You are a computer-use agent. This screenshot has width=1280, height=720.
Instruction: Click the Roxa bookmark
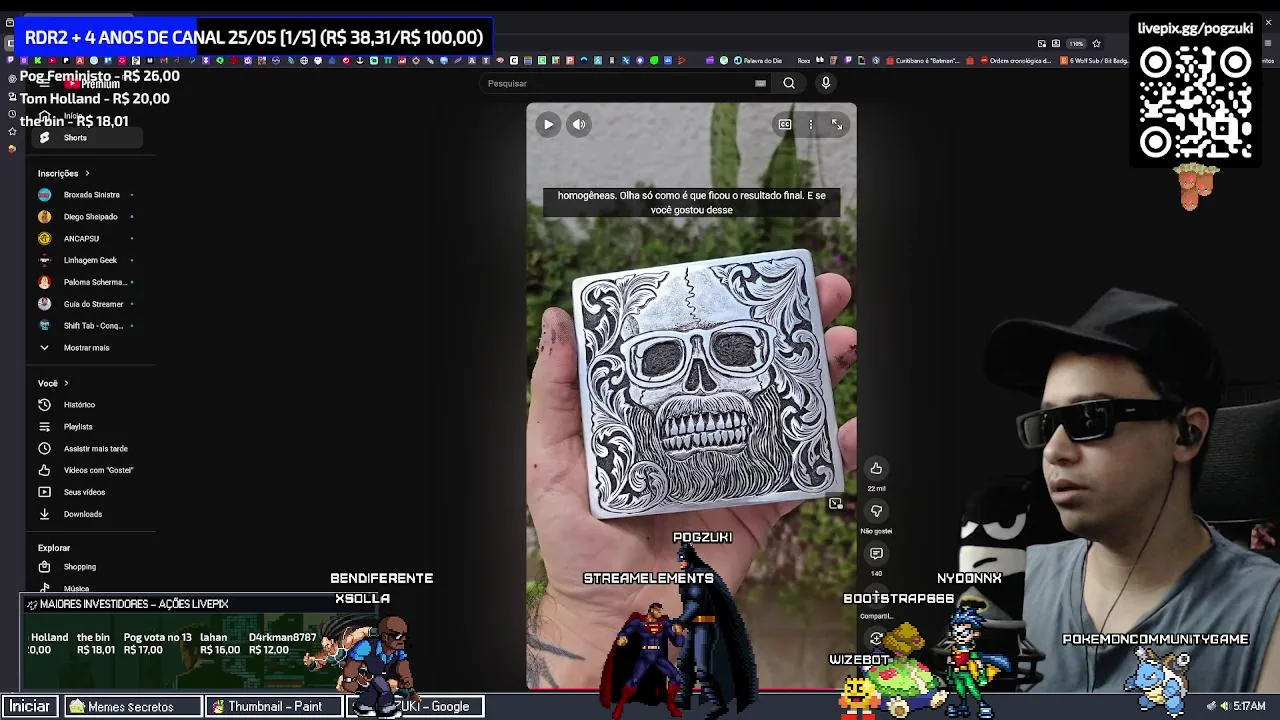803,61
